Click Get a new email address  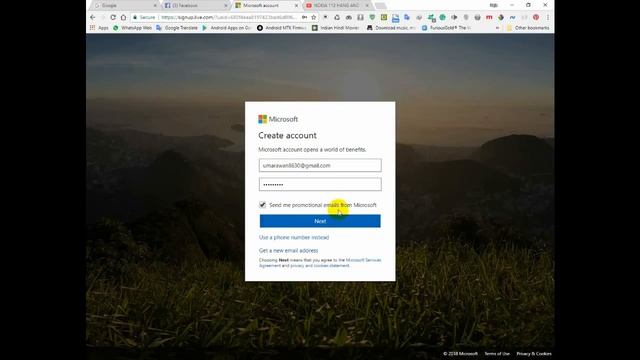[x=288, y=250]
